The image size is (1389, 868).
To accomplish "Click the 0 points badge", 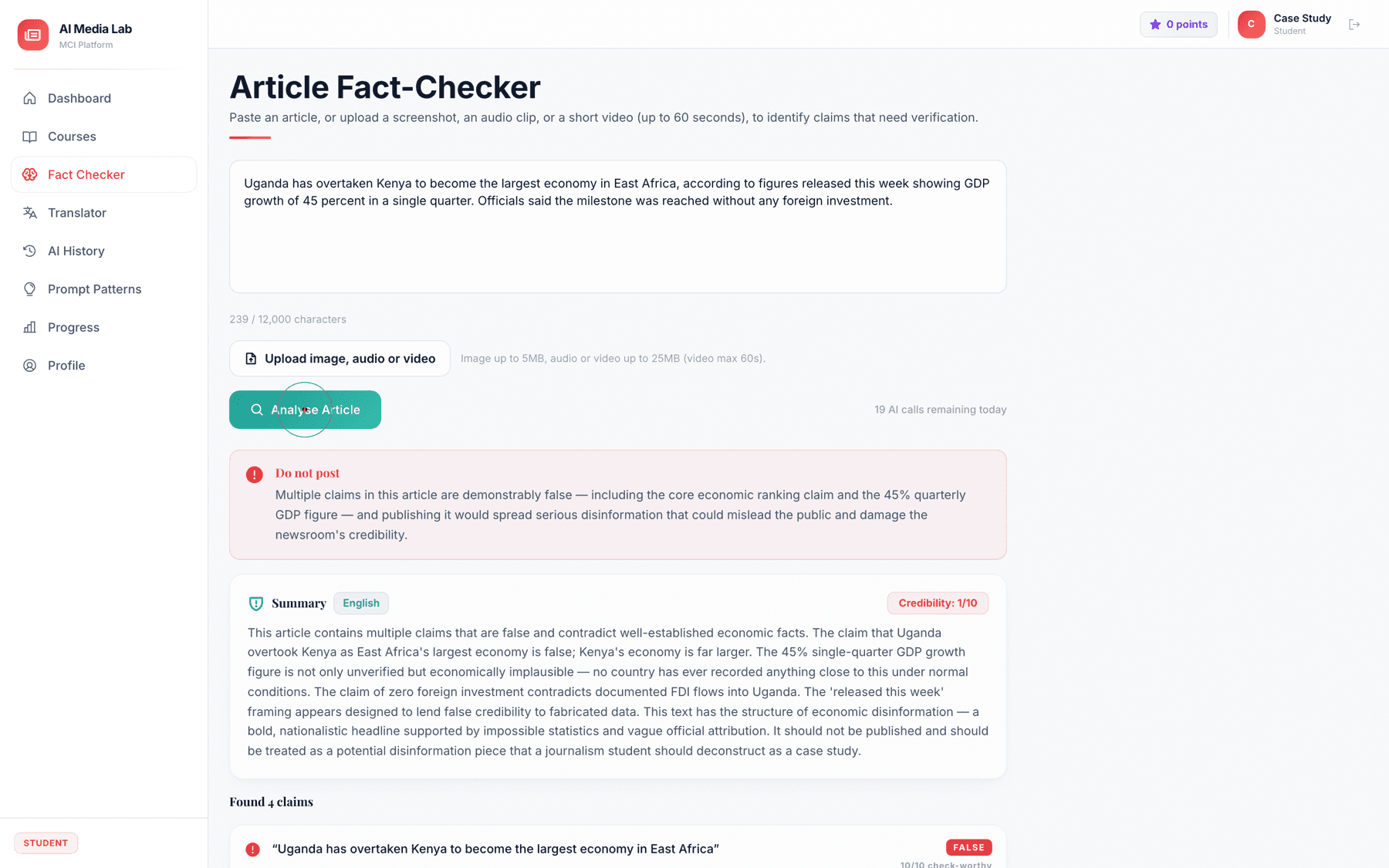I will pyautogui.click(x=1178, y=25).
